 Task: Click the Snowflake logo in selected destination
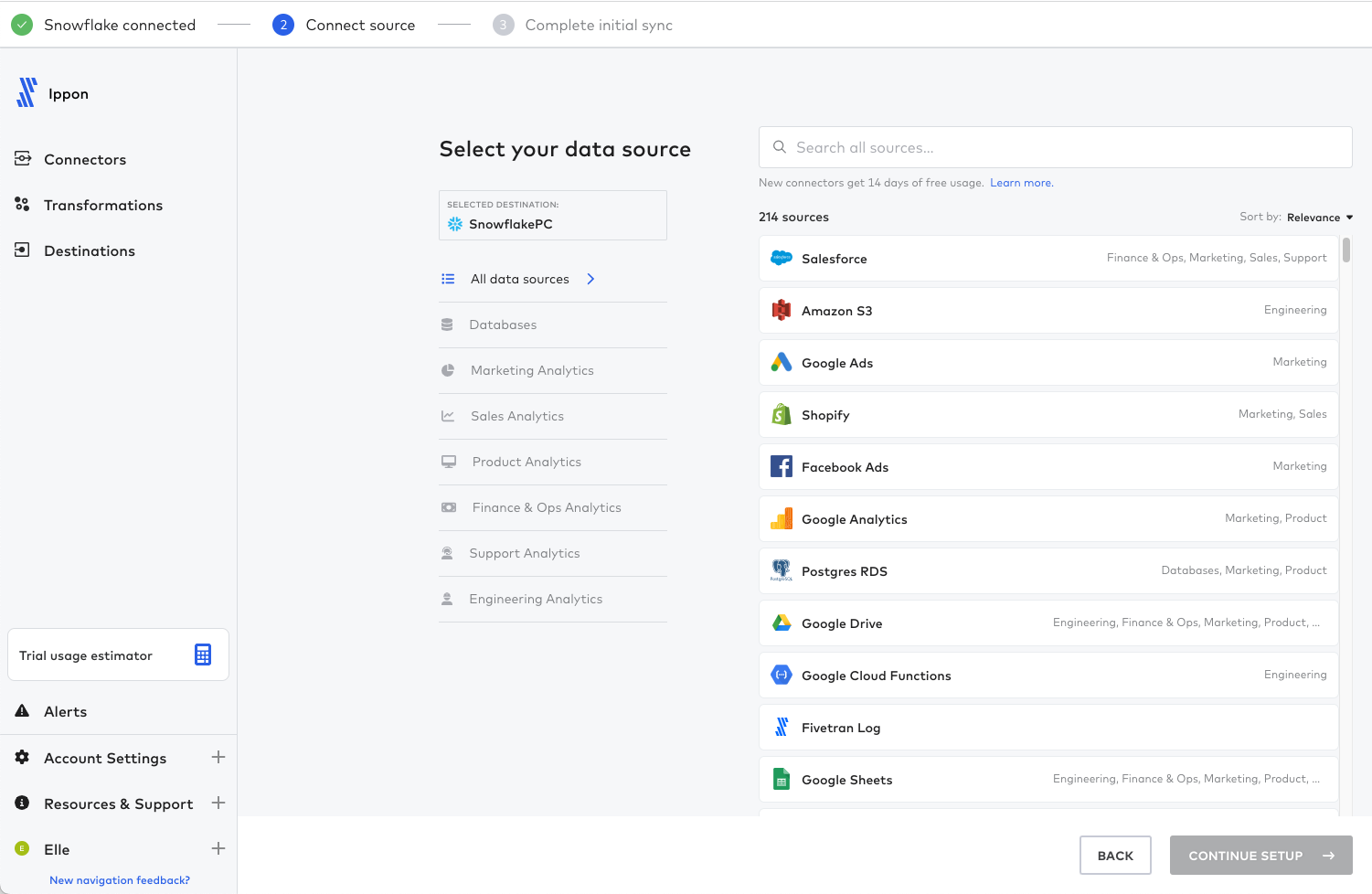point(455,224)
